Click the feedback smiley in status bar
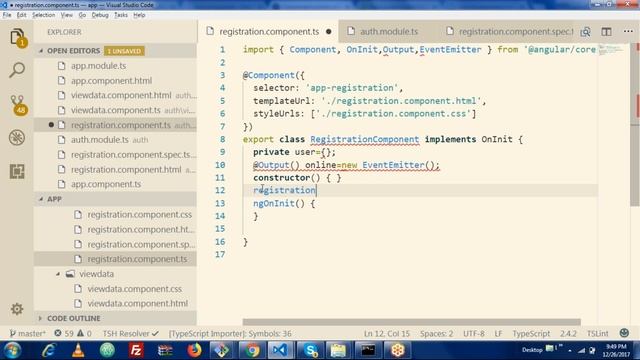The width and height of the screenshot is (640, 360). coord(624,333)
